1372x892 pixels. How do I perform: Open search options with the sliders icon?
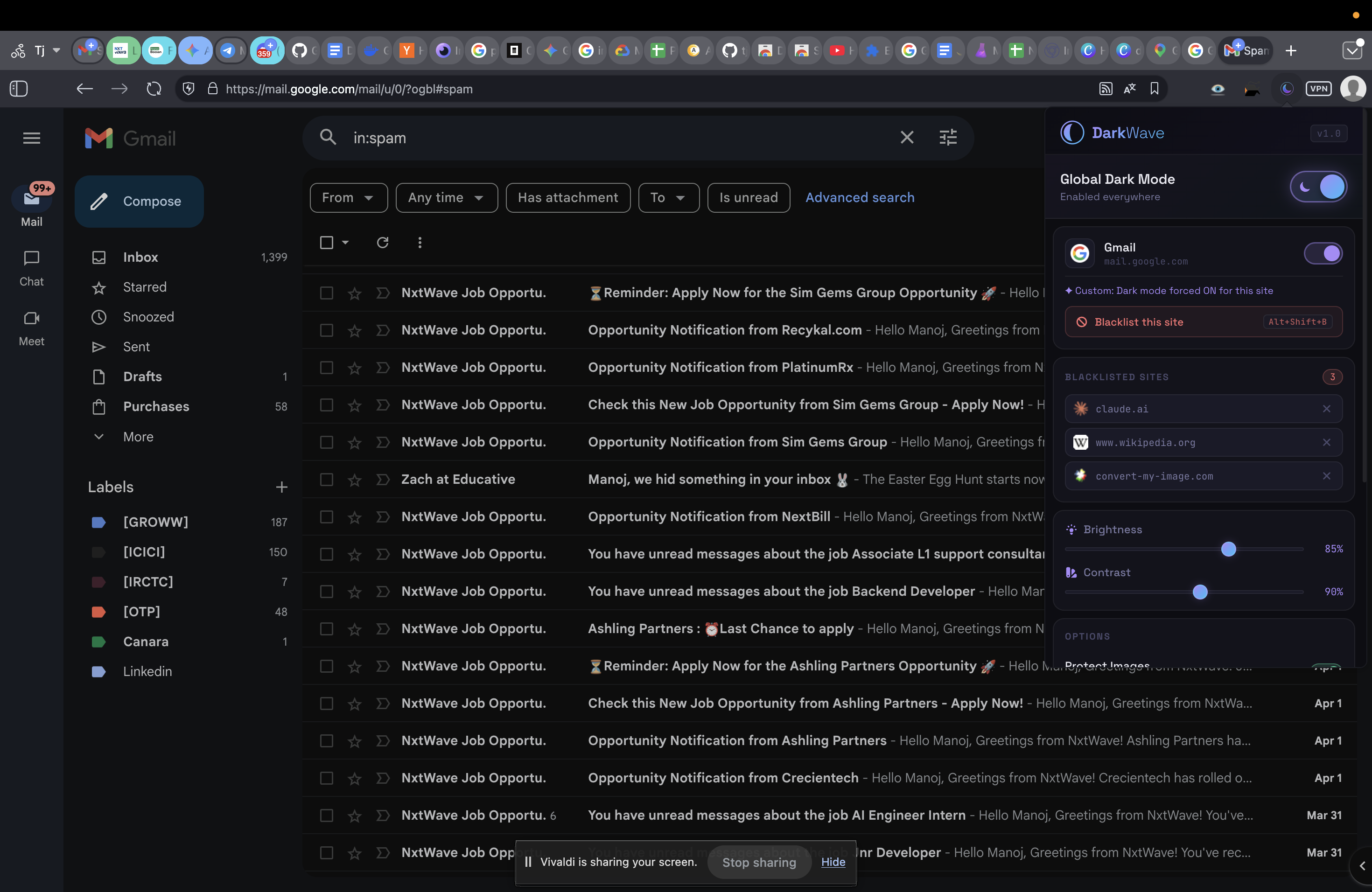pos(948,137)
